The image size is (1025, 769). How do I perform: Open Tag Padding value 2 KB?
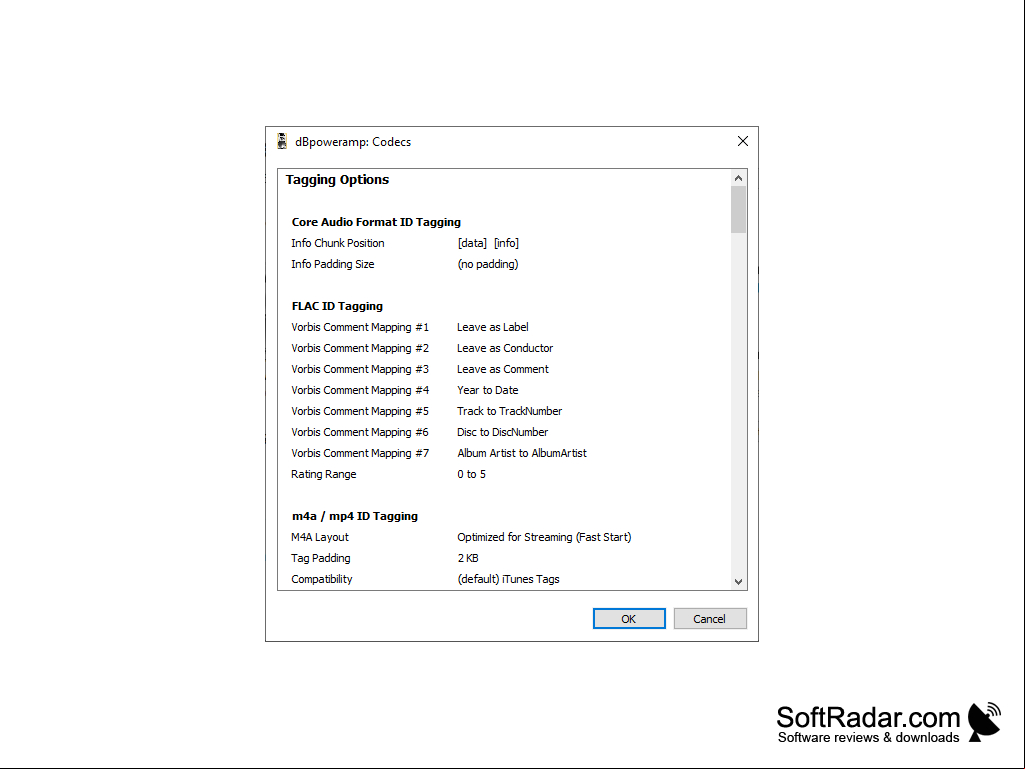point(468,558)
